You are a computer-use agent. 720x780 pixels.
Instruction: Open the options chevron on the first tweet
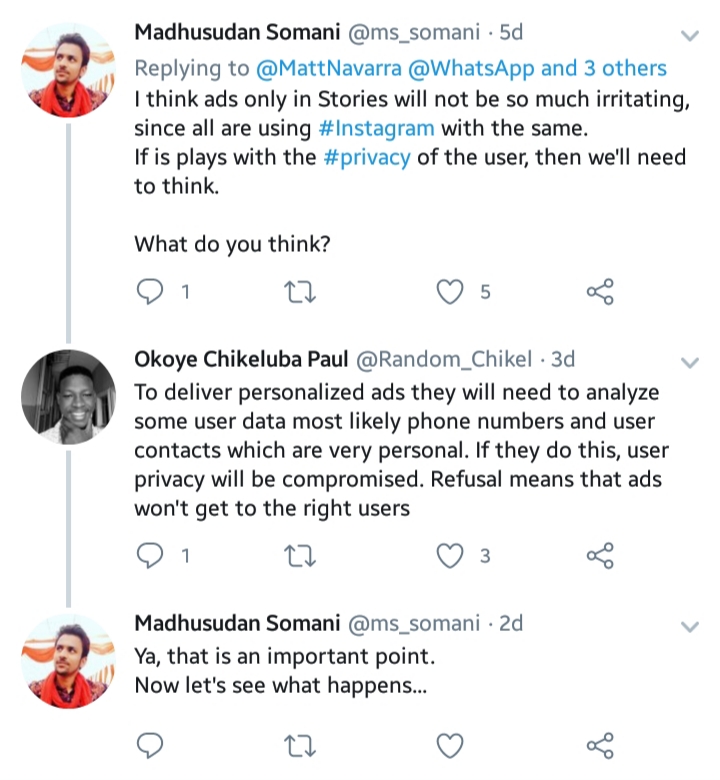click(689, 36)
